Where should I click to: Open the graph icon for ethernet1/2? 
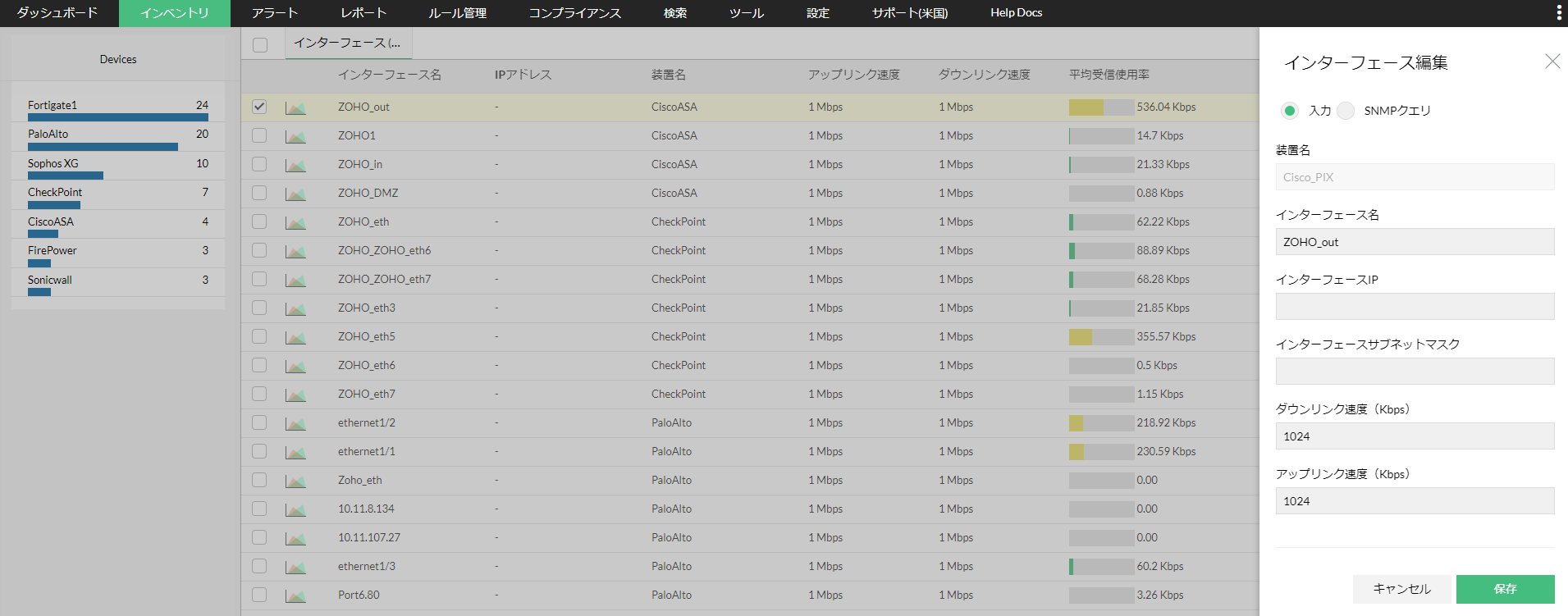coord(295,423)
